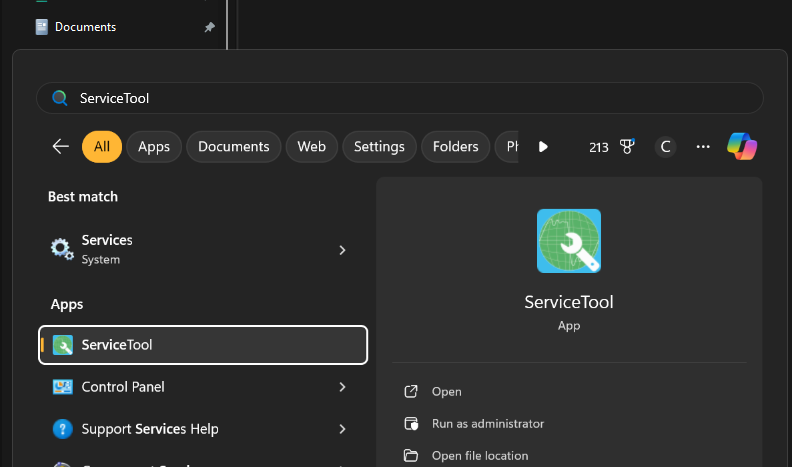Screen dimensions: 792x467
Task: Switch to the Folders filter tab
Action: (456, 147)
